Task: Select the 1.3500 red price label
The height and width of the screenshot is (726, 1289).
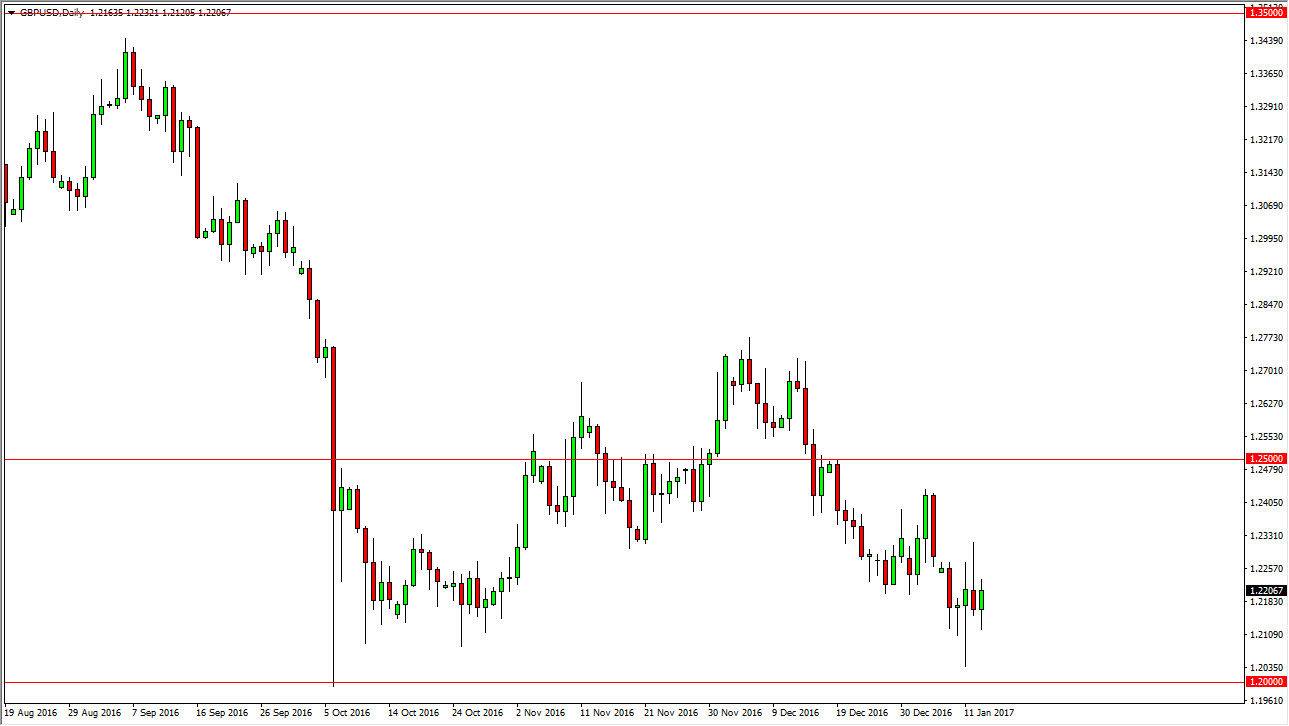Action: 1265,13
